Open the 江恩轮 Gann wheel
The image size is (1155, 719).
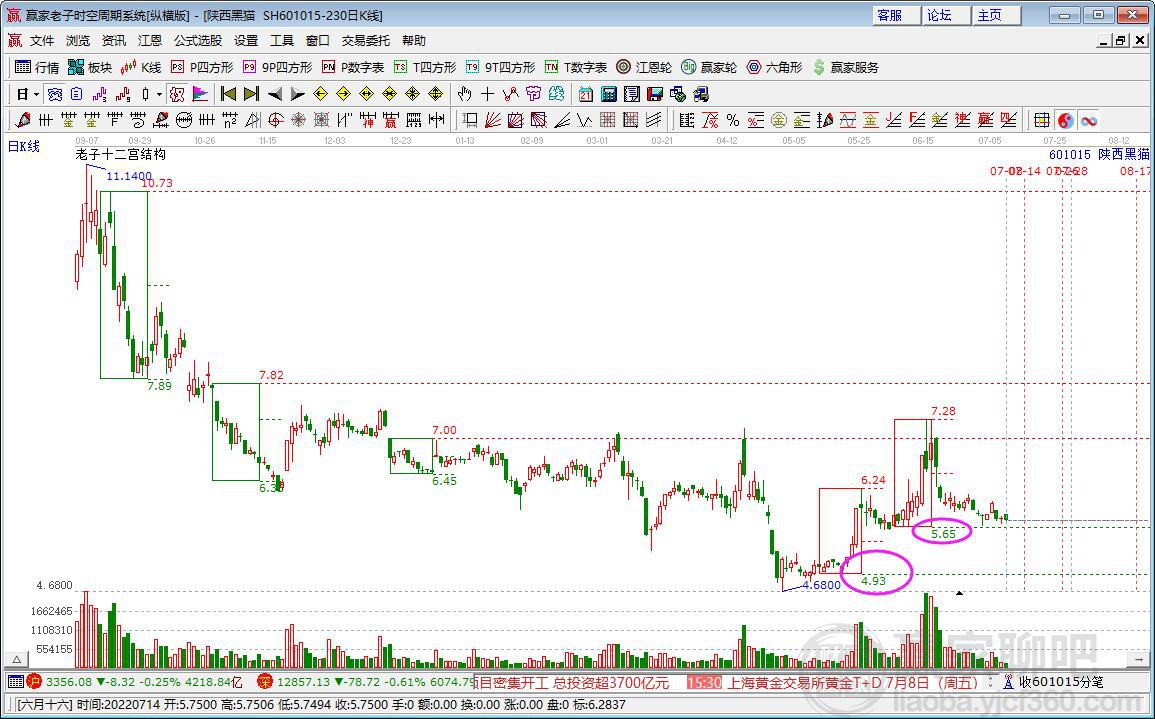(645, 67)
